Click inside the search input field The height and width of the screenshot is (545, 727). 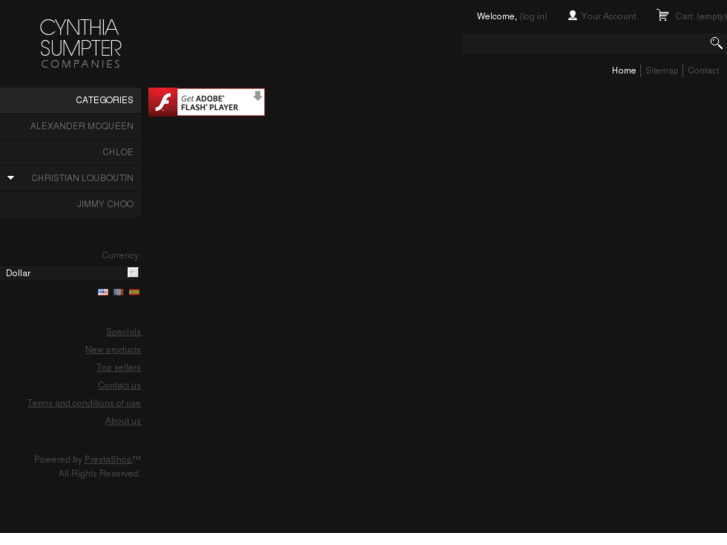click(x=584, y=44)
